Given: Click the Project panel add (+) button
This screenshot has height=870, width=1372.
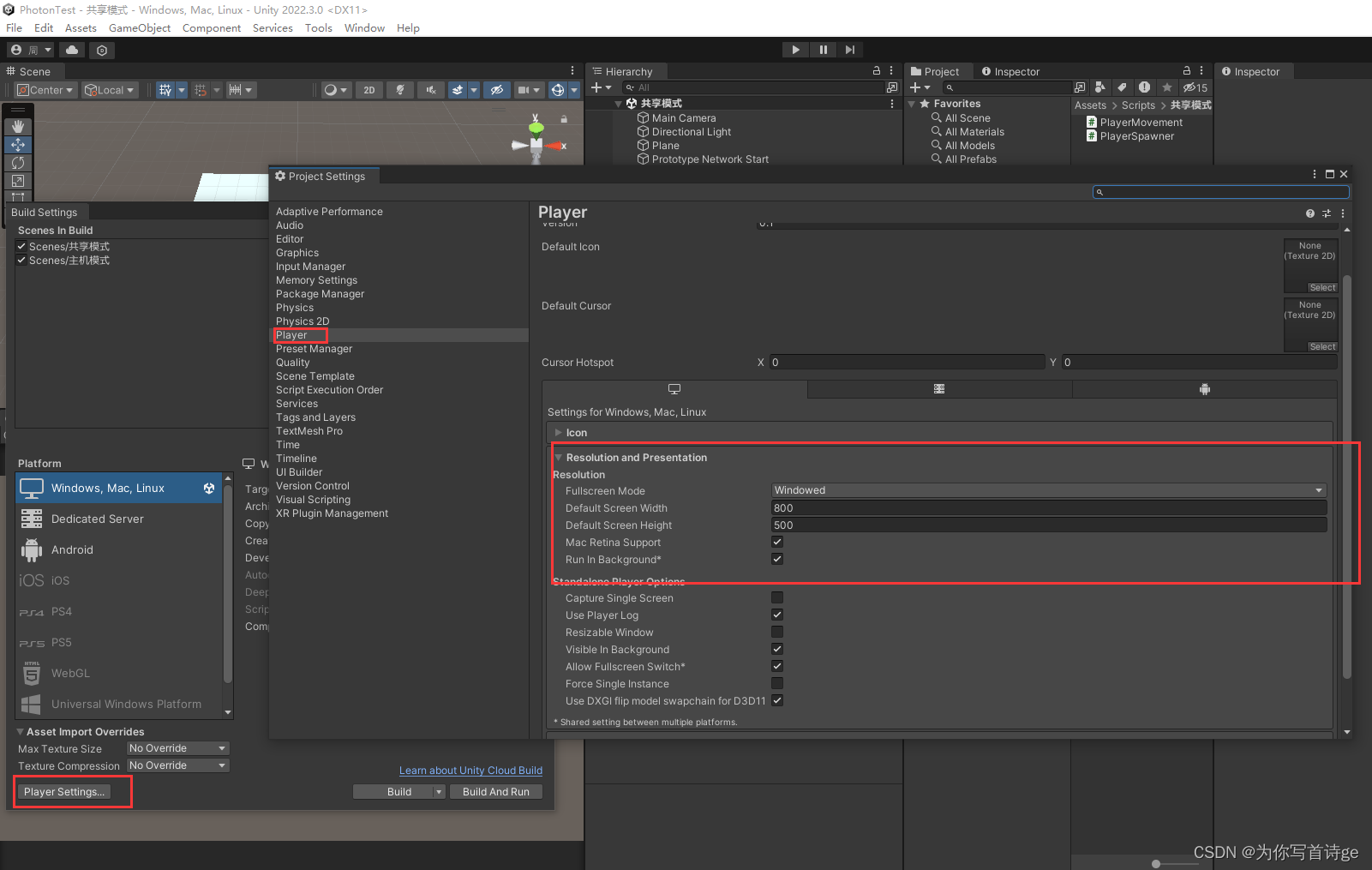Looking at the screenshot, I should click(x=915, y=87).
